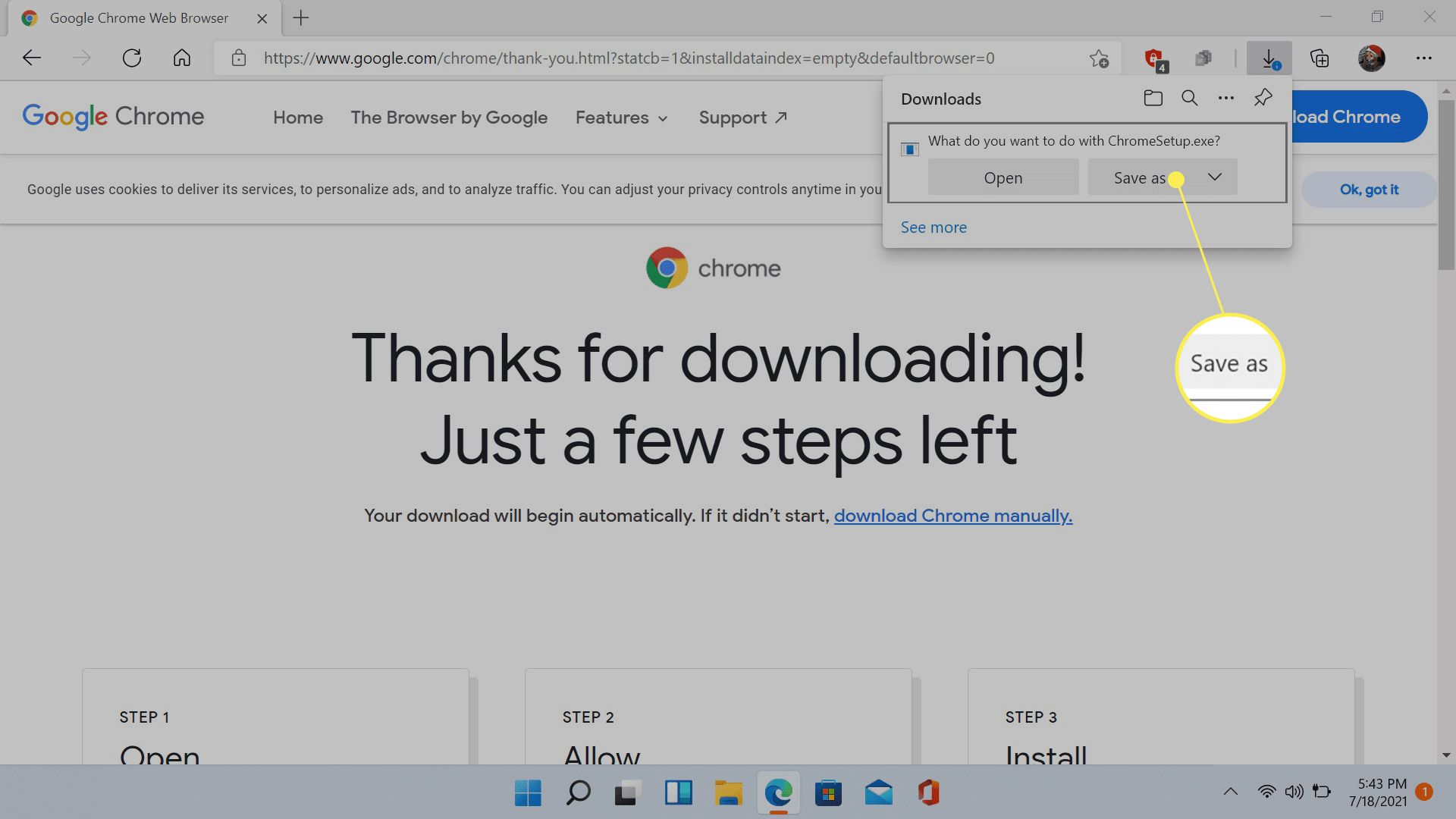Open the Wi-Fi network tray icon

1266,792
